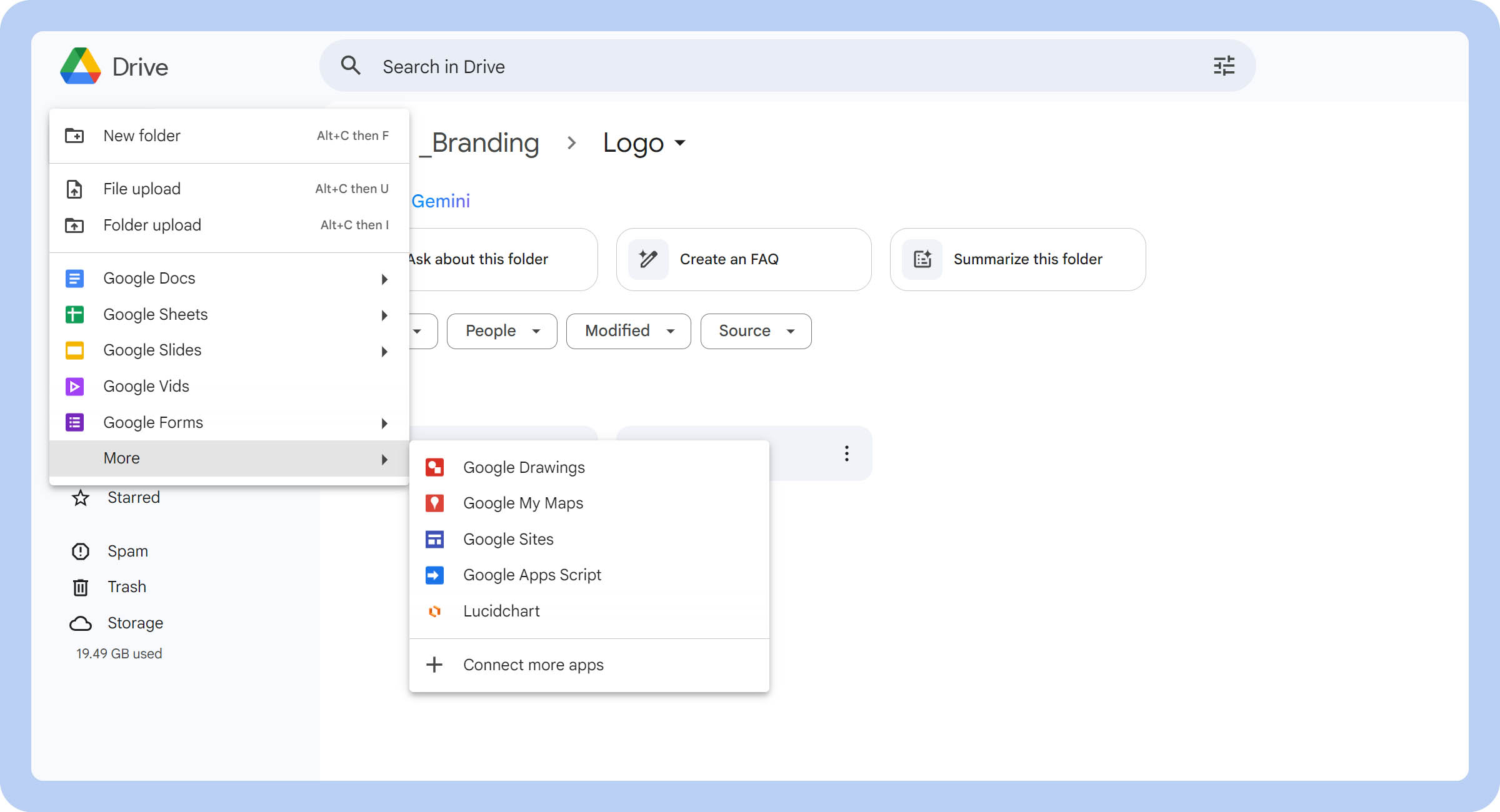Open the People filter dropdown

pyautogui.click(x=502, y=331)
